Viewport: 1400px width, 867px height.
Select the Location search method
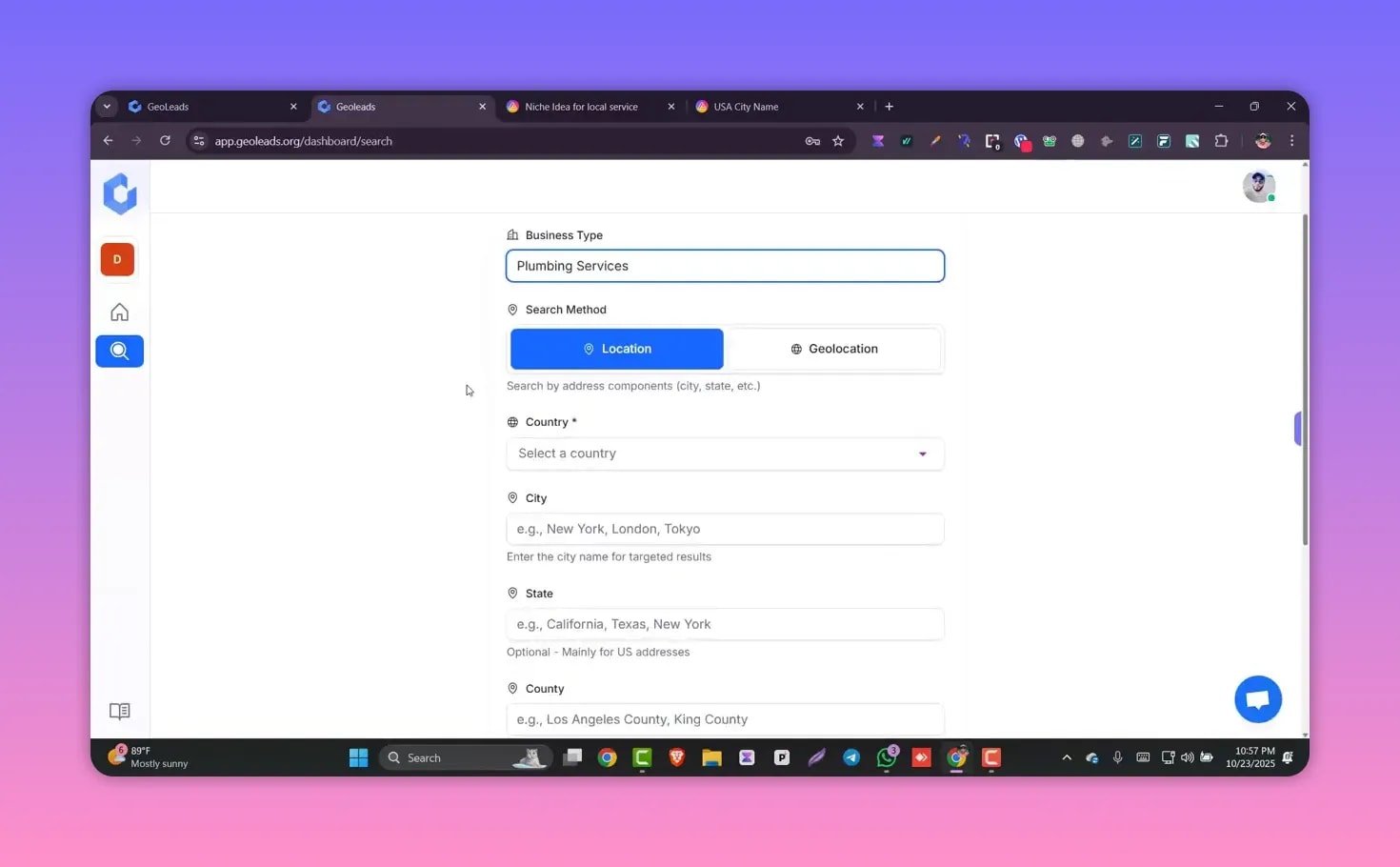pyautogui.click(x=617, y=349)
